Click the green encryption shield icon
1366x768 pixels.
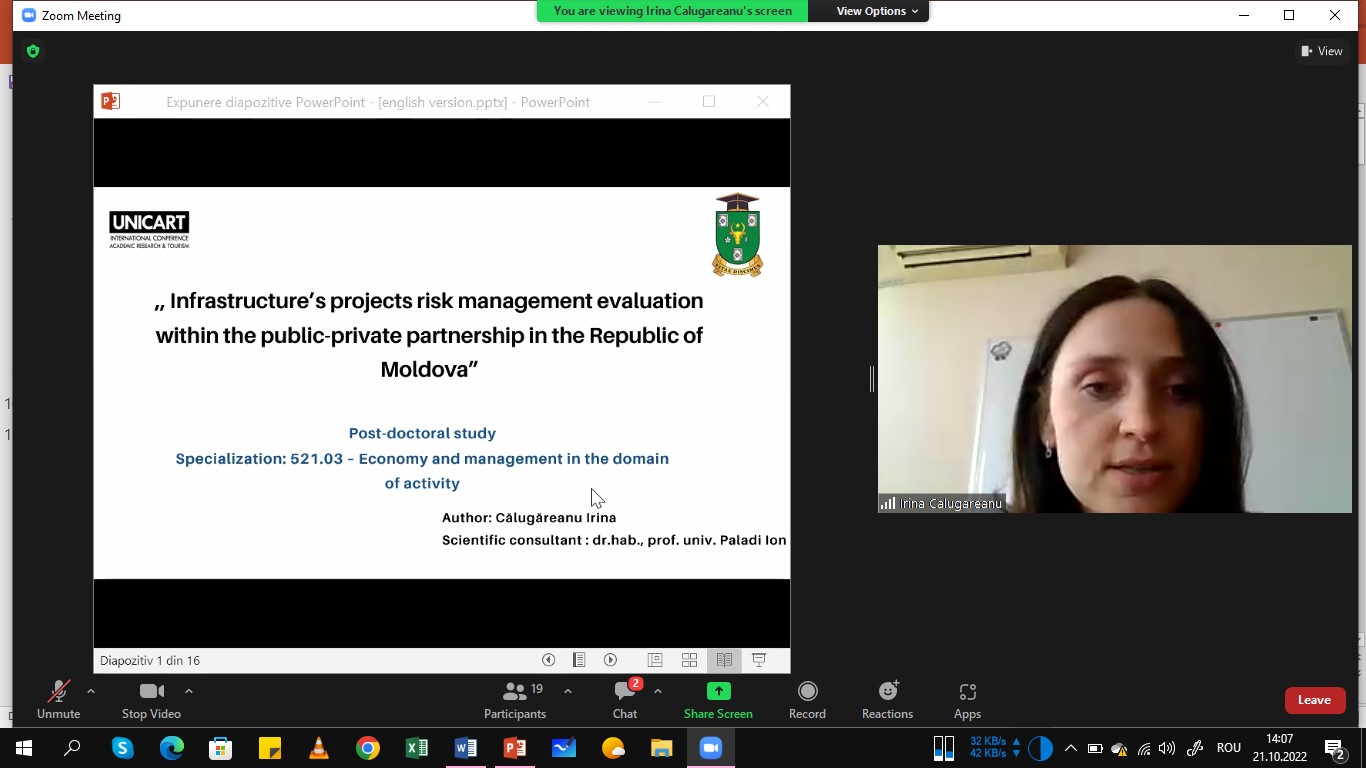pos(33,51)
